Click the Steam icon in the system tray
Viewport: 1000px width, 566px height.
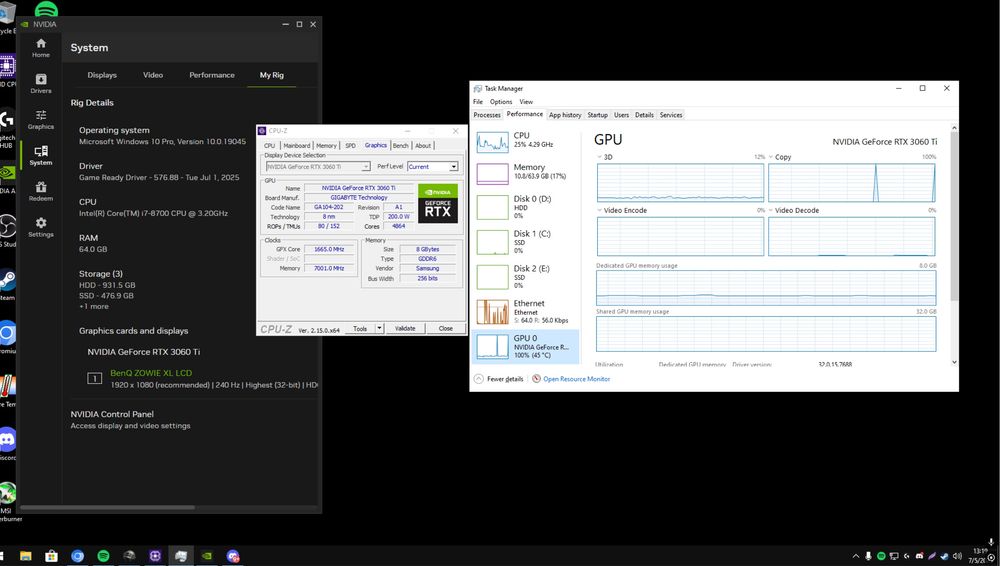point(945,556)
